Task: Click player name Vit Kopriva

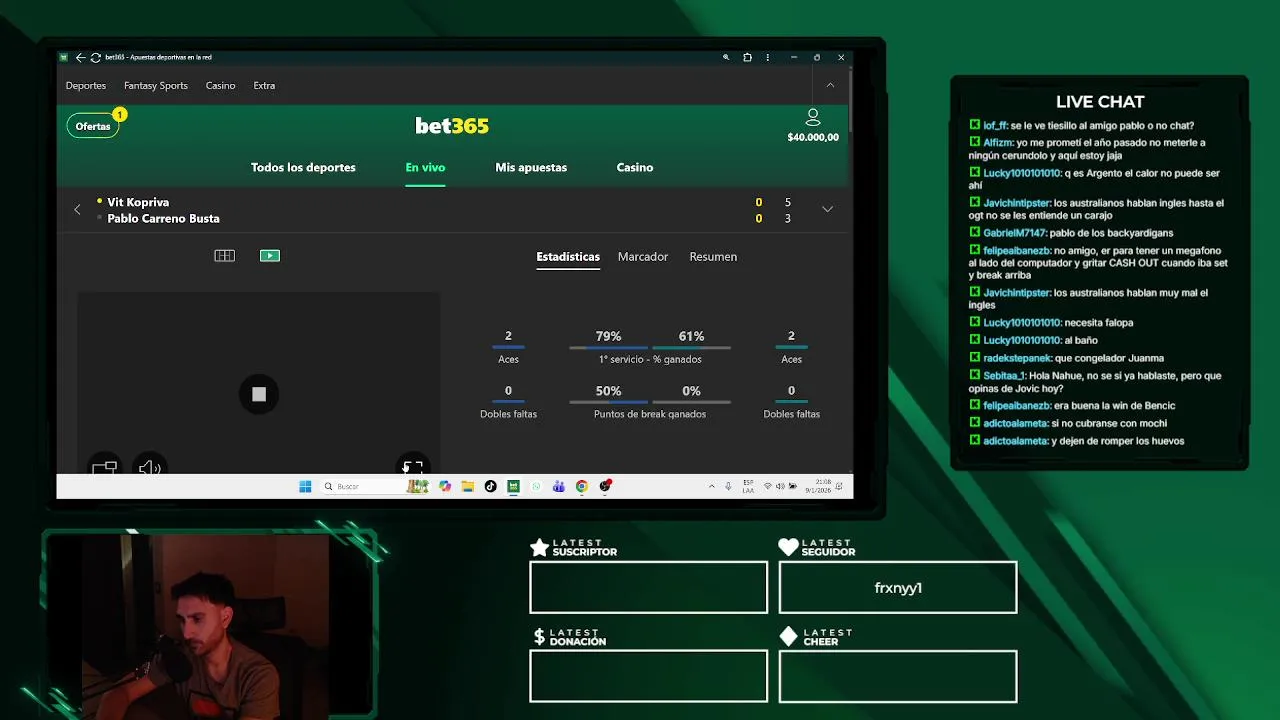Action: [138, 202]
